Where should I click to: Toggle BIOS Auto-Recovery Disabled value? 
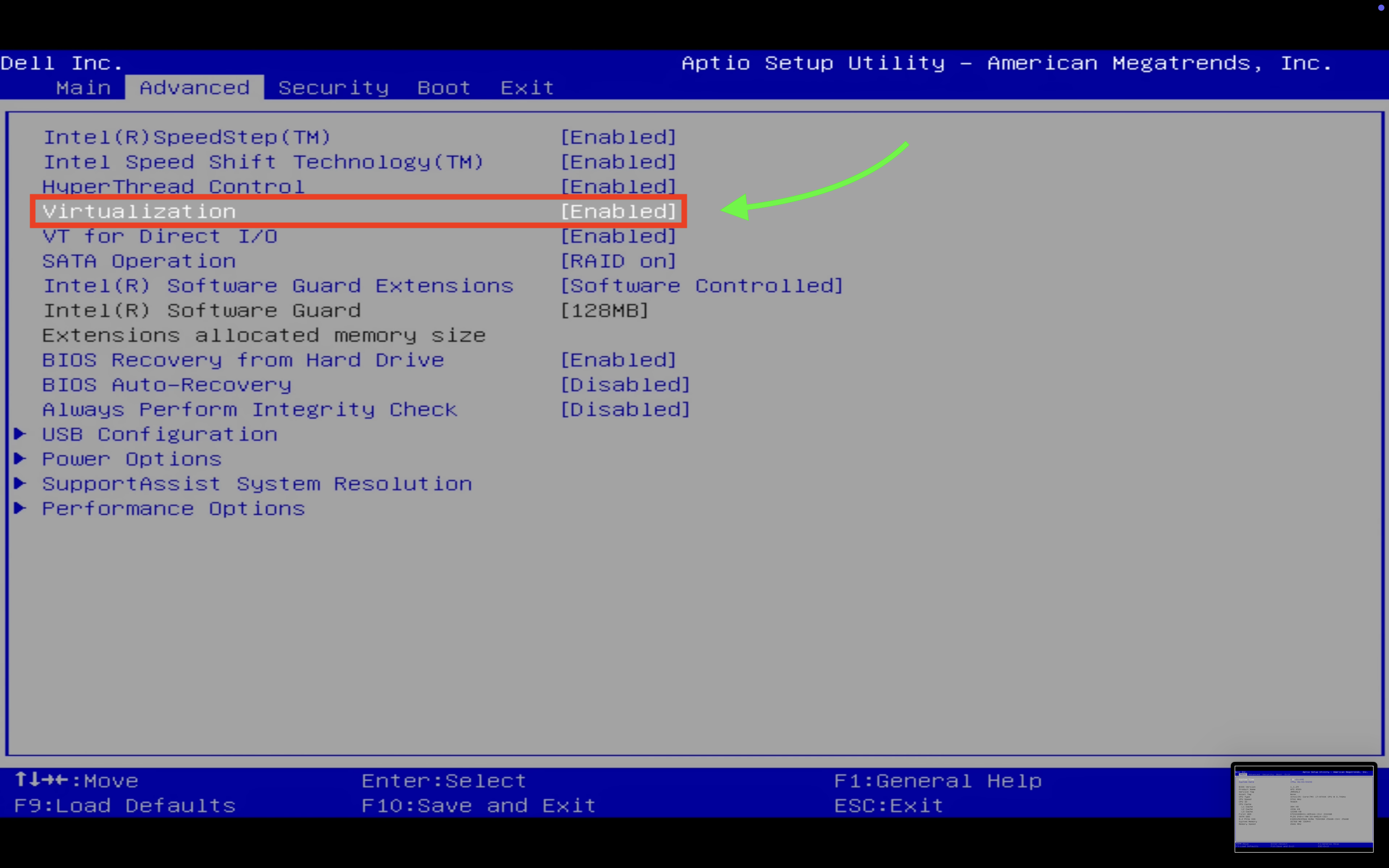click(x=625, y=385)
